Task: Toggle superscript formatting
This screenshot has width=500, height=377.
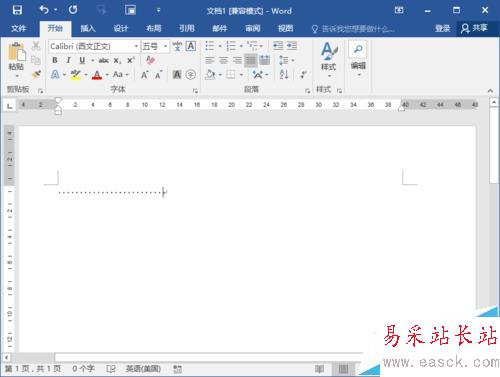Action: 130,60
